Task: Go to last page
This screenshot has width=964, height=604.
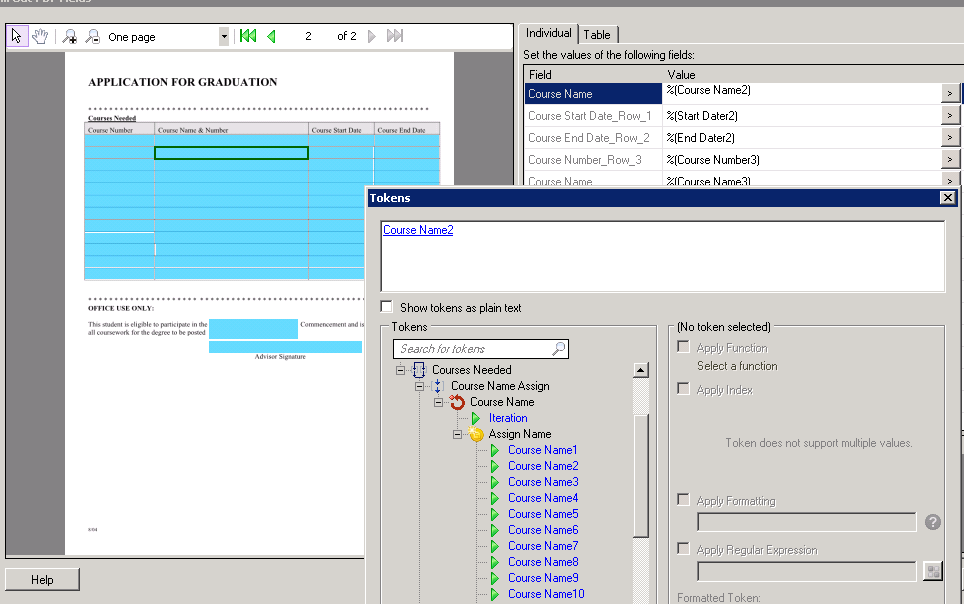Action: coord(395,36)
